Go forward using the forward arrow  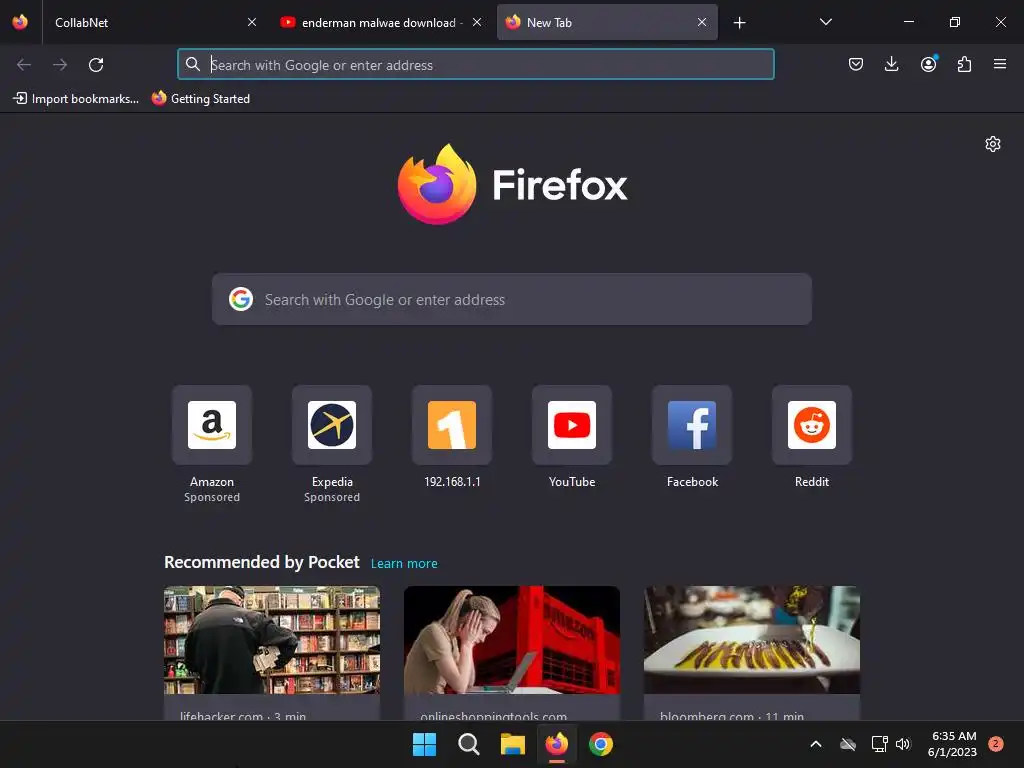60,65
